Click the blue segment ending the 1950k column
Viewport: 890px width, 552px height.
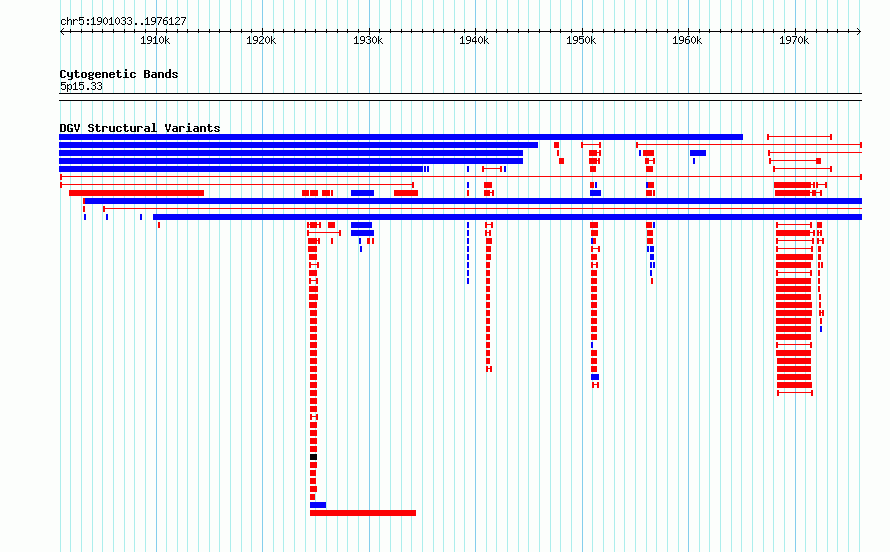point(595,377)
